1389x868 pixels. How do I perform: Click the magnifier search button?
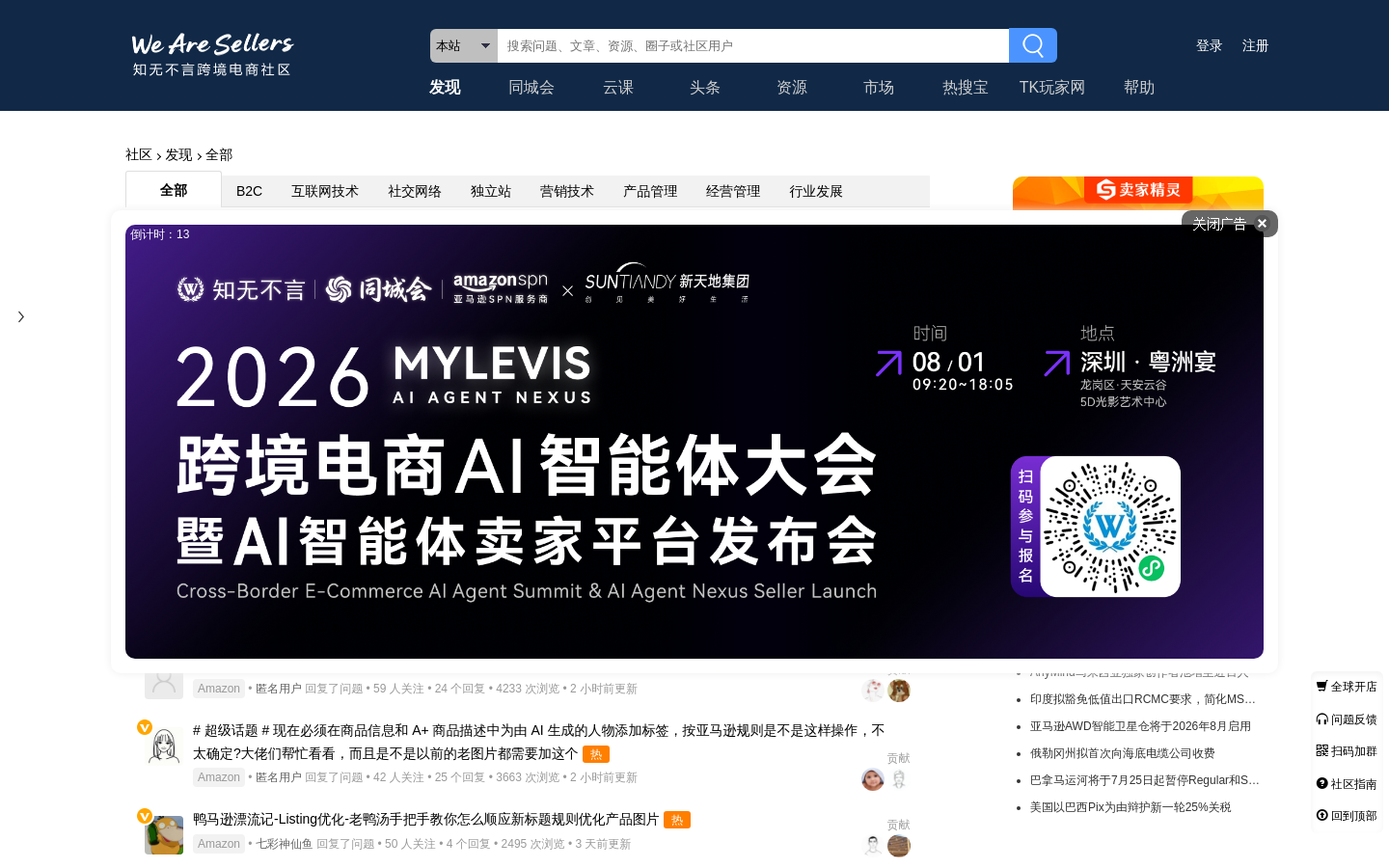tap(1033, 45)
